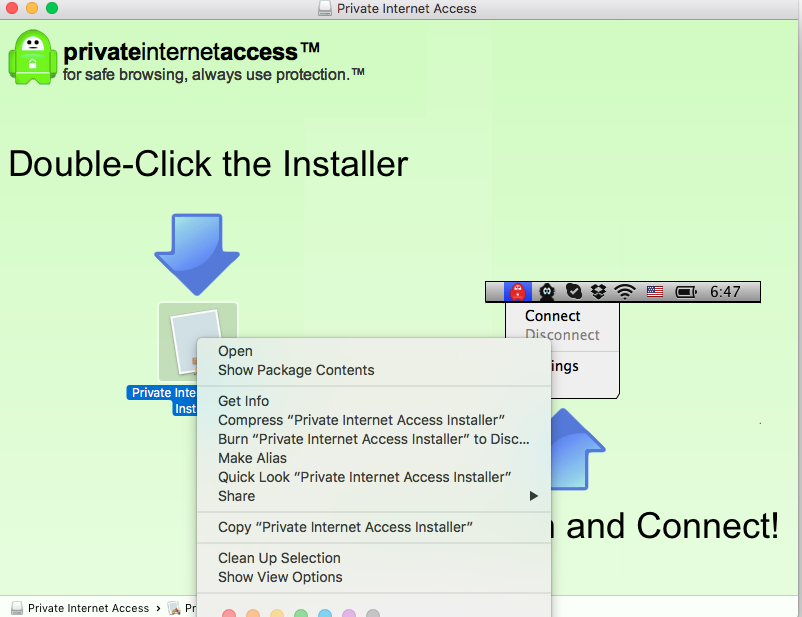
Task: Click the disk proxy icon in title bar
Action: point(325,8)
